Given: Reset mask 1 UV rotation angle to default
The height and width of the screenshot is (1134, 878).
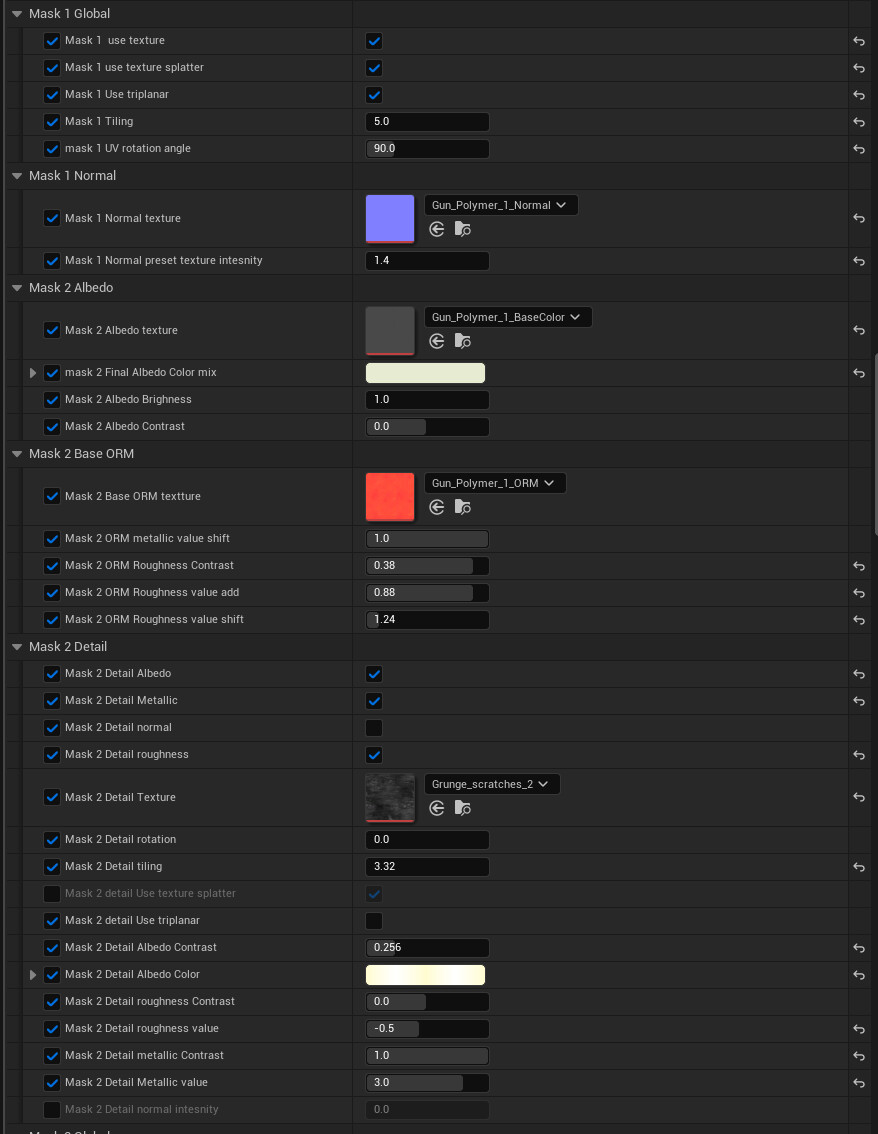Looking at the screenshot, I should click(x=859, y=149).
